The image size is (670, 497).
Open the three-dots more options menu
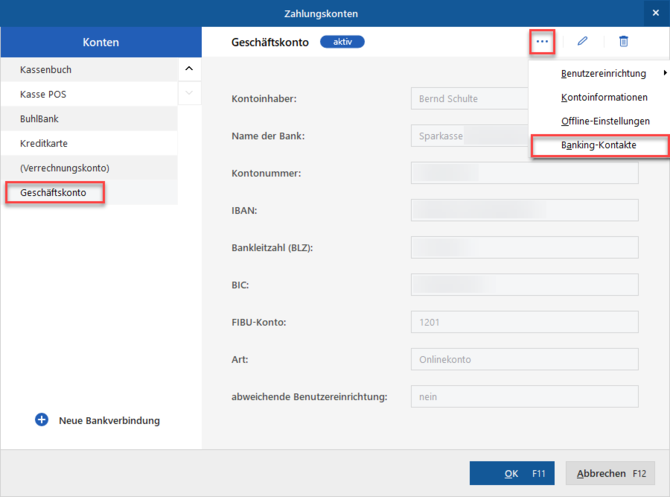542,41
